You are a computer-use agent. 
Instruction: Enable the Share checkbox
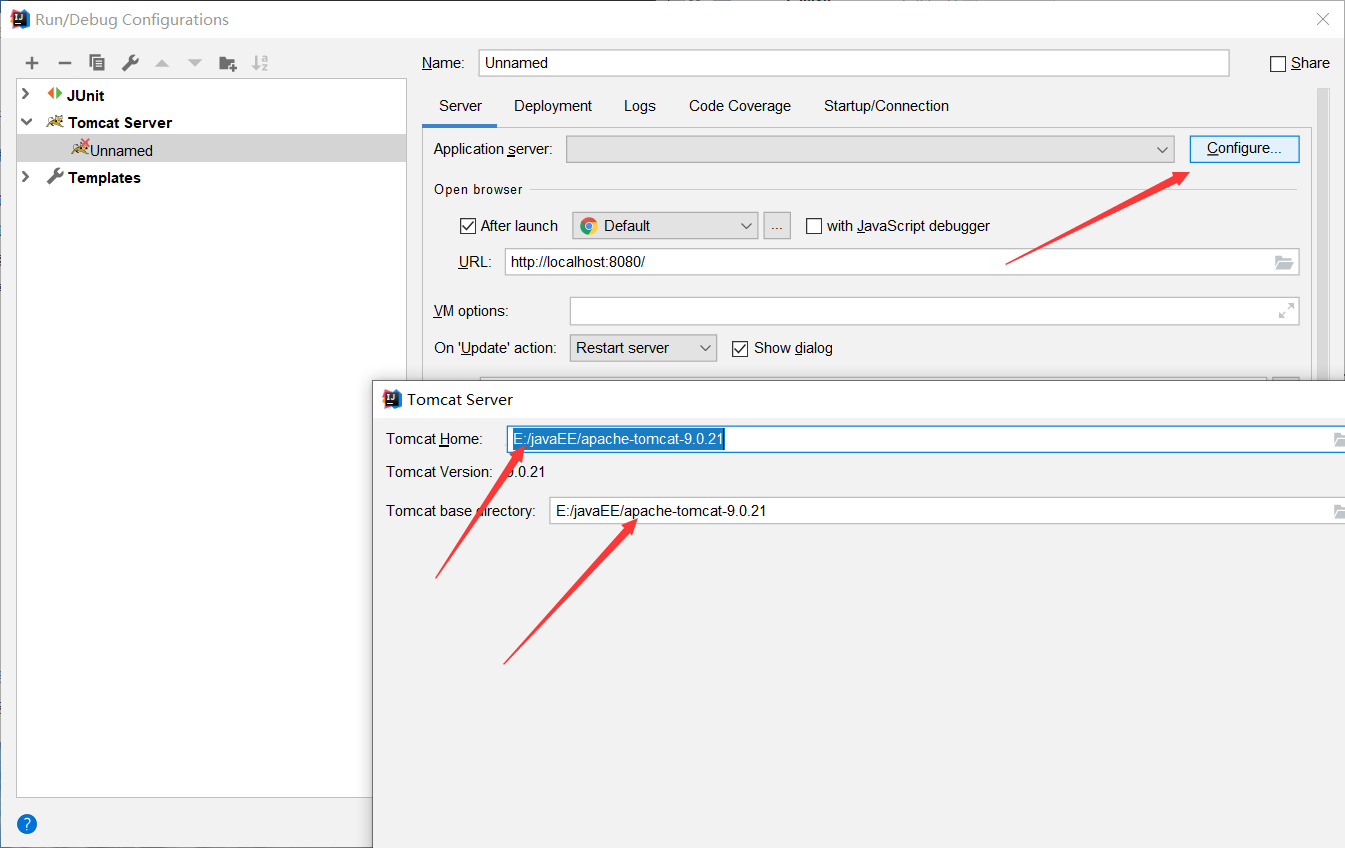[1278, 64]
